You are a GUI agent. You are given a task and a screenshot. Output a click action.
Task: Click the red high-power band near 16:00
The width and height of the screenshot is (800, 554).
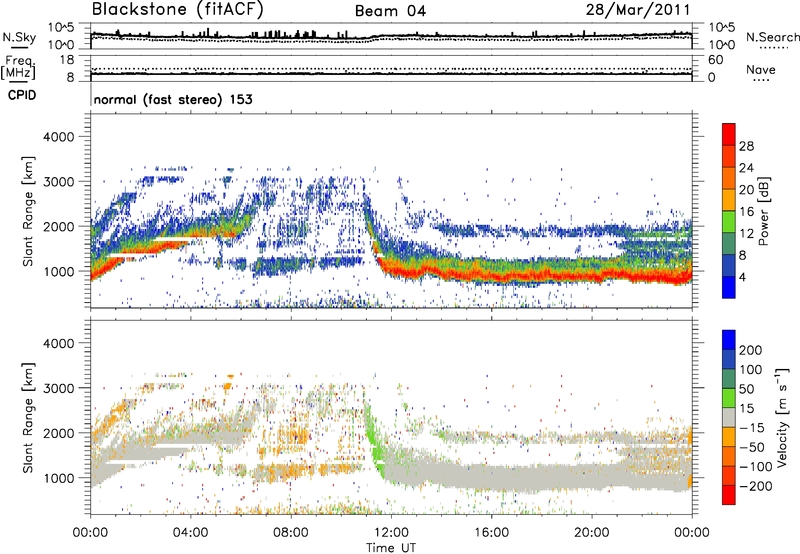[x=491, y=275]
